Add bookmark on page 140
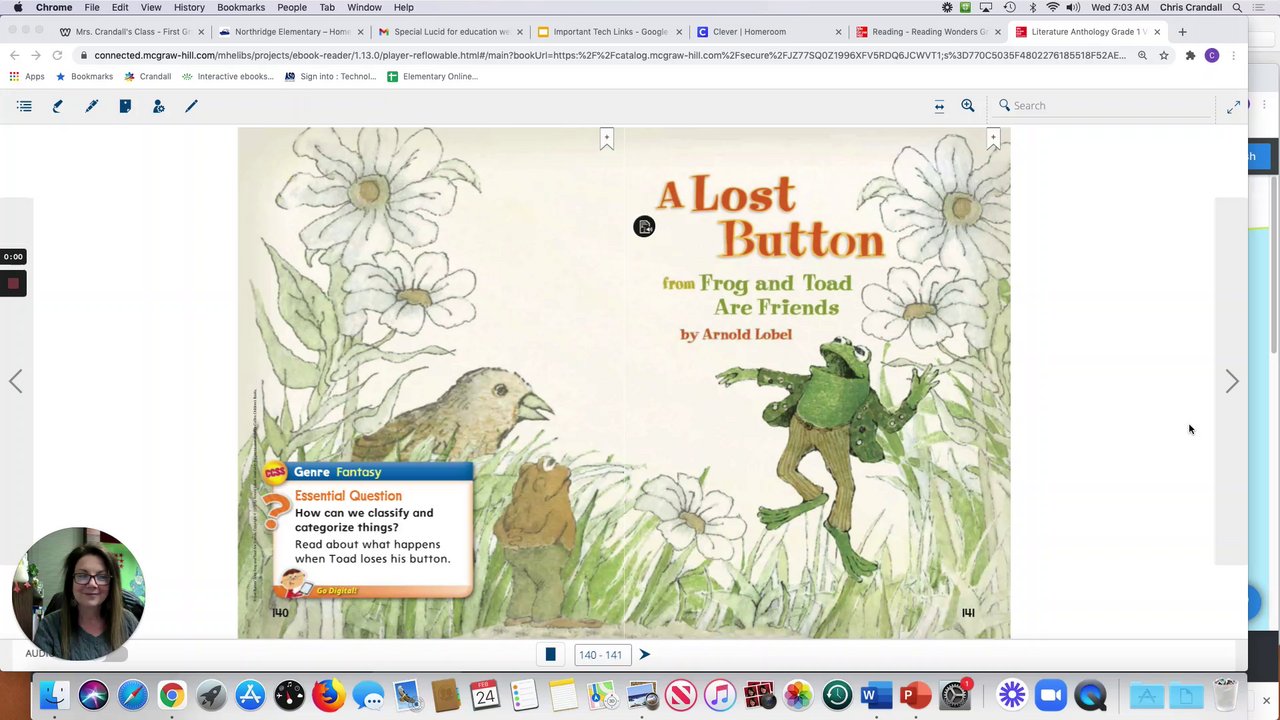 [607, 140]
